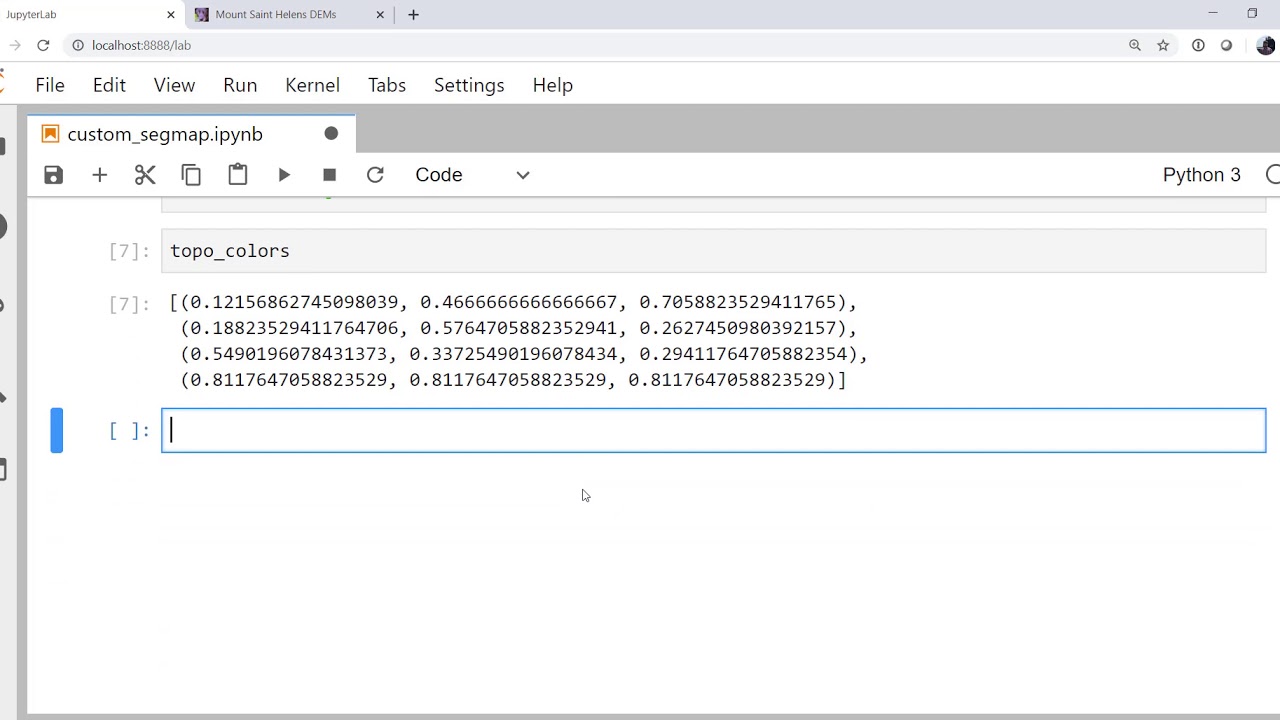Image resolution: width=1280 pixels, height=720 pixels.
Task: Open the Code cell type dropdown
Action: (x=472, y=175)
